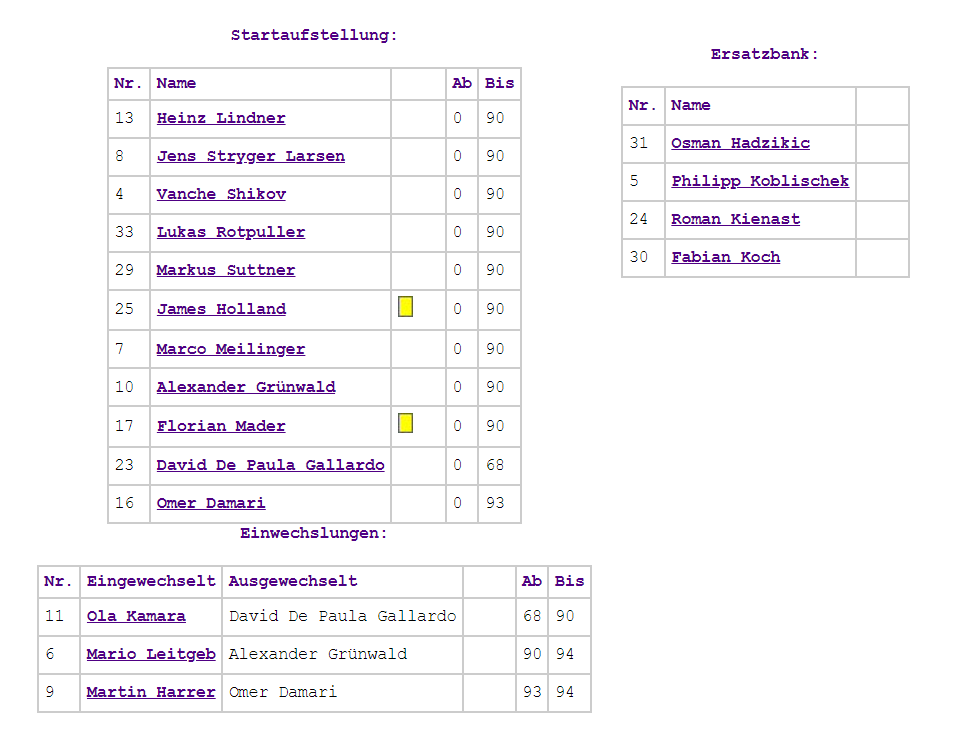Click James Holland's yellow card icon
Screen dimensions: 953x746
pyautogui.click(x=405, y=307)
